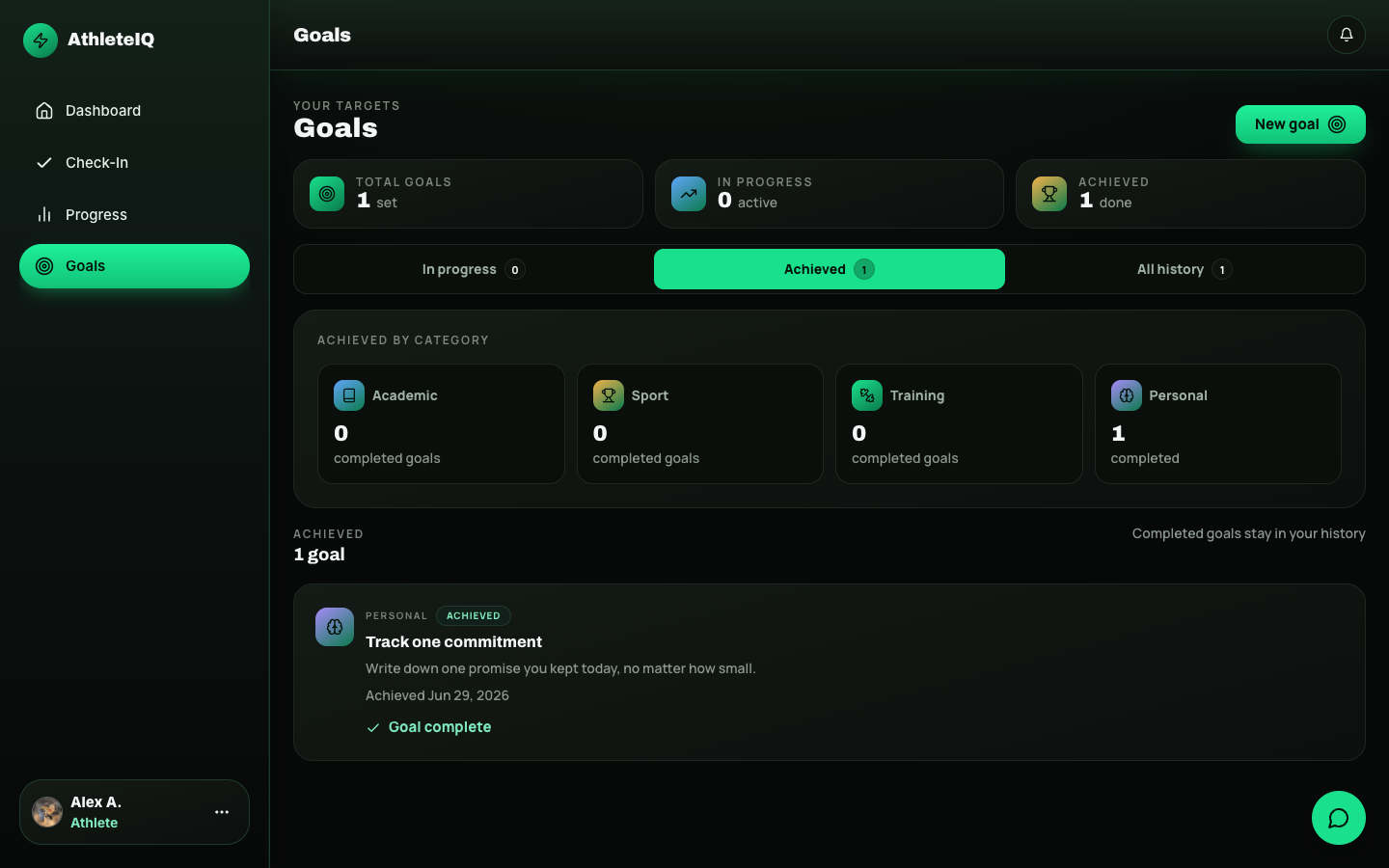Select the Achieved tab
This screenshot has height=868, width=1389.
(830, 269)
